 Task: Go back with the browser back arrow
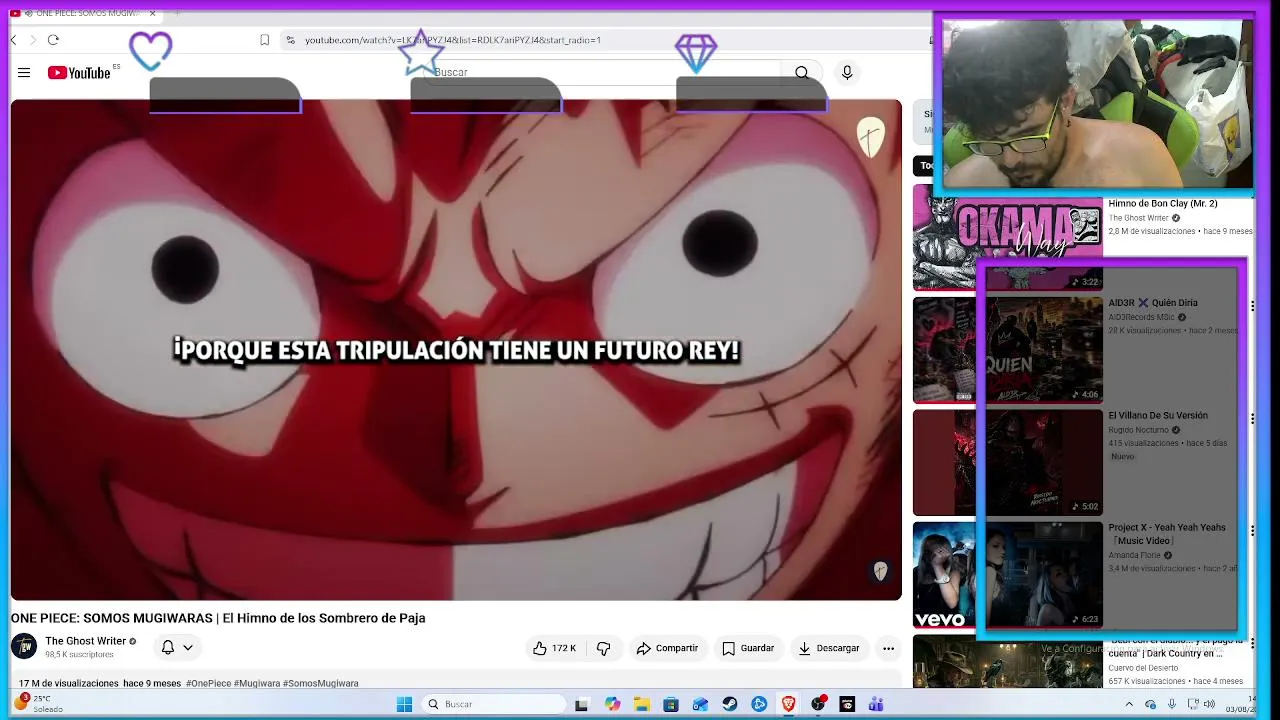[x=13, y=40]
